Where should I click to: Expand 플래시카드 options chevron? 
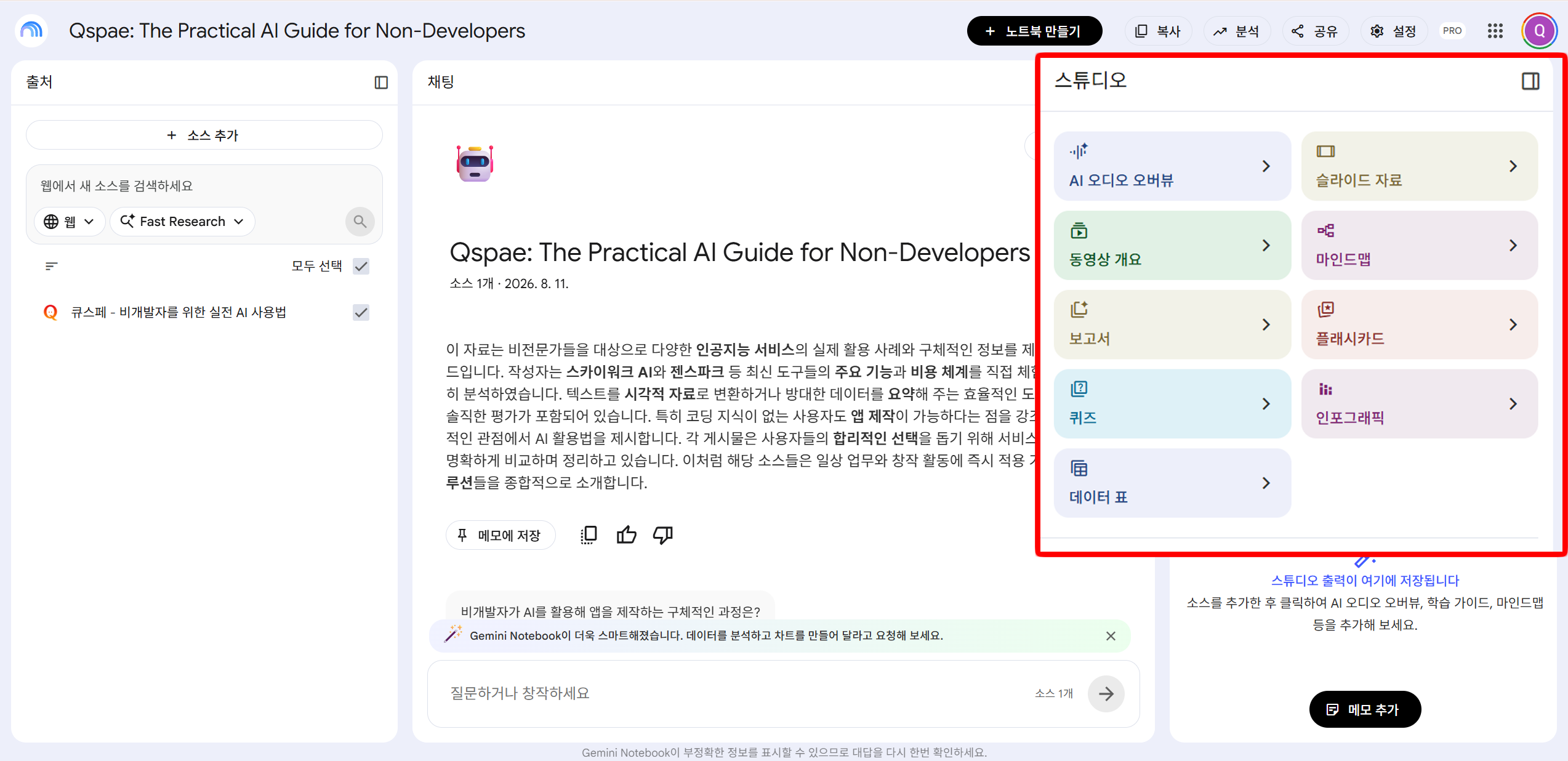[1513, 324]
